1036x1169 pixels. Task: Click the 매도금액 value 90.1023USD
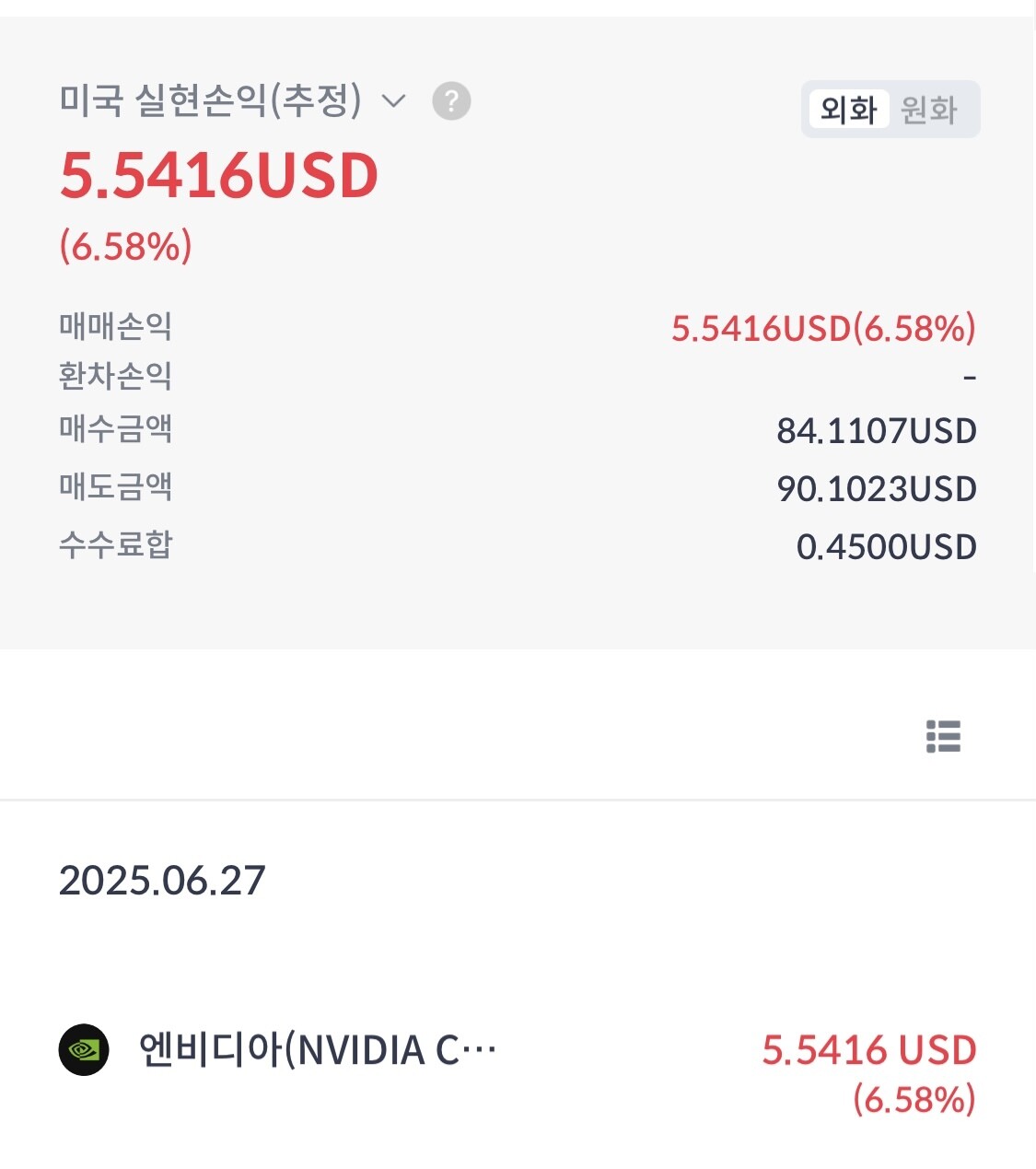pyautogui.click(x=876, y=488)
